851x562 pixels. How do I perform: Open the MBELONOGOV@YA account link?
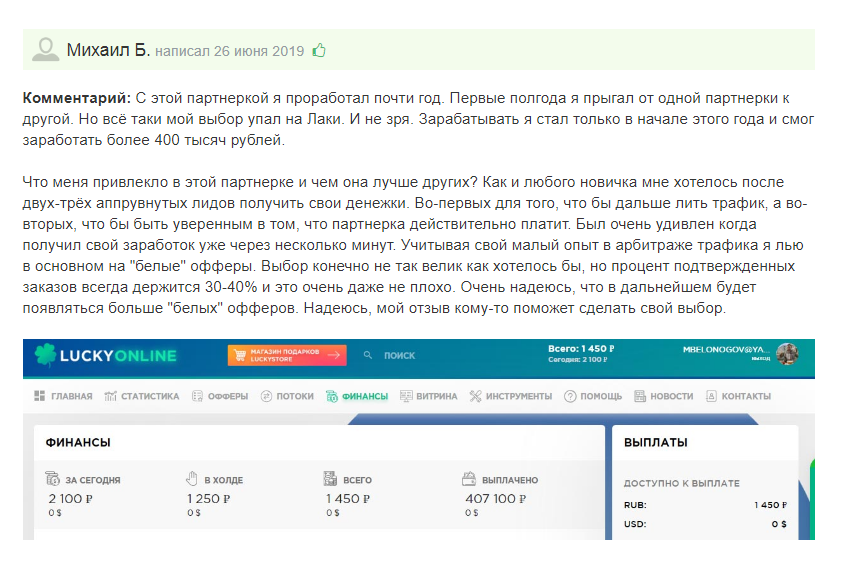pos(726,349)
